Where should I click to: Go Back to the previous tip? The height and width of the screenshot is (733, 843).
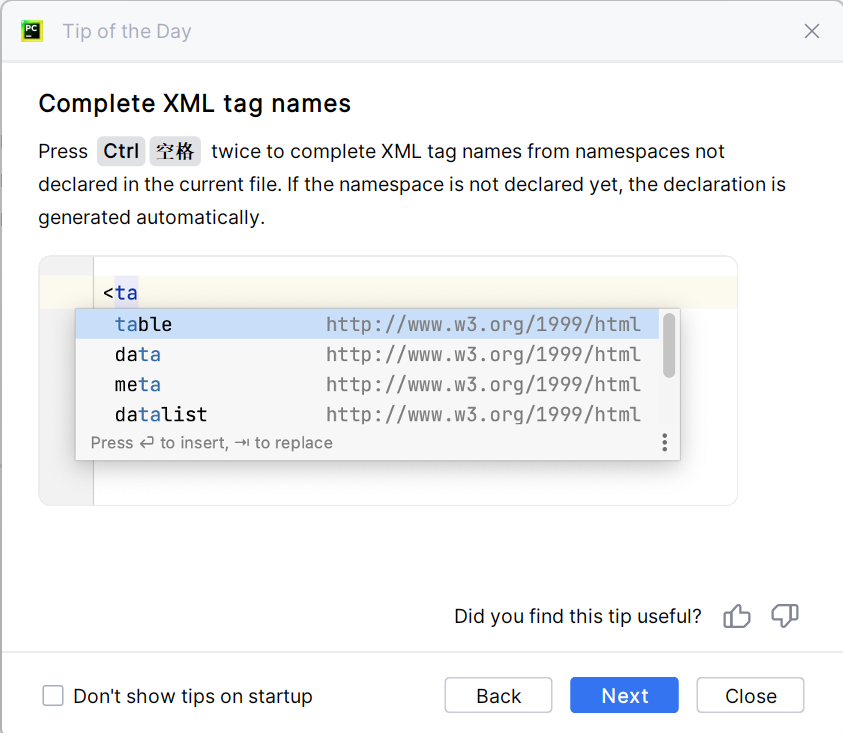pos(498,696)
